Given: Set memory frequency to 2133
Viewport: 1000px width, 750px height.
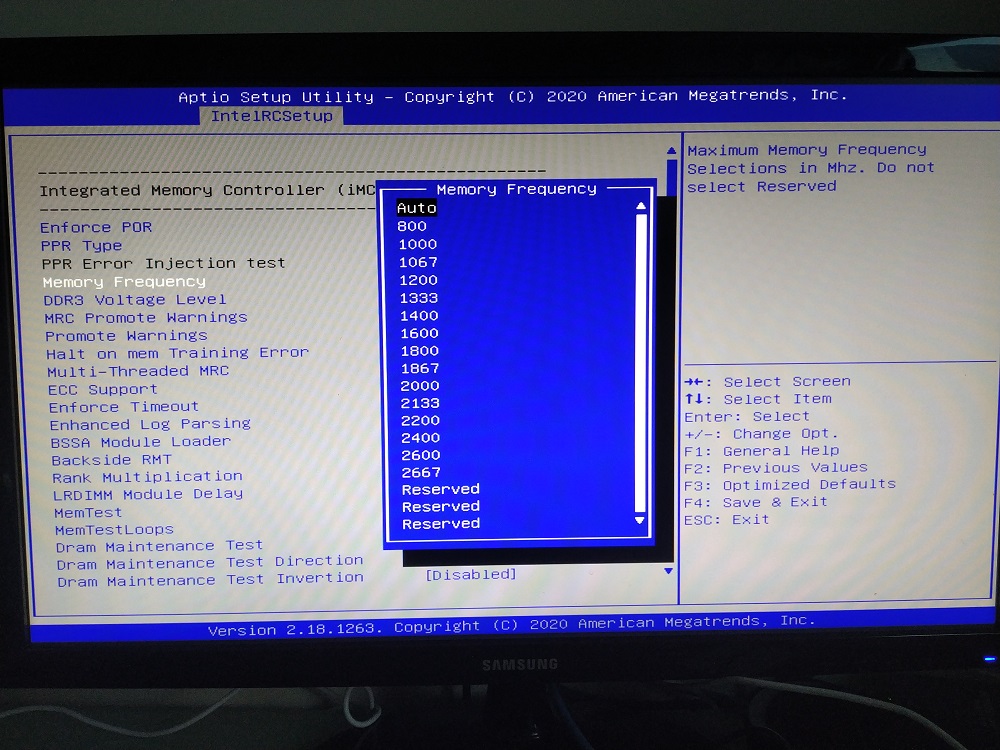Looking at the screenshot, I should (x=420, y=403).
